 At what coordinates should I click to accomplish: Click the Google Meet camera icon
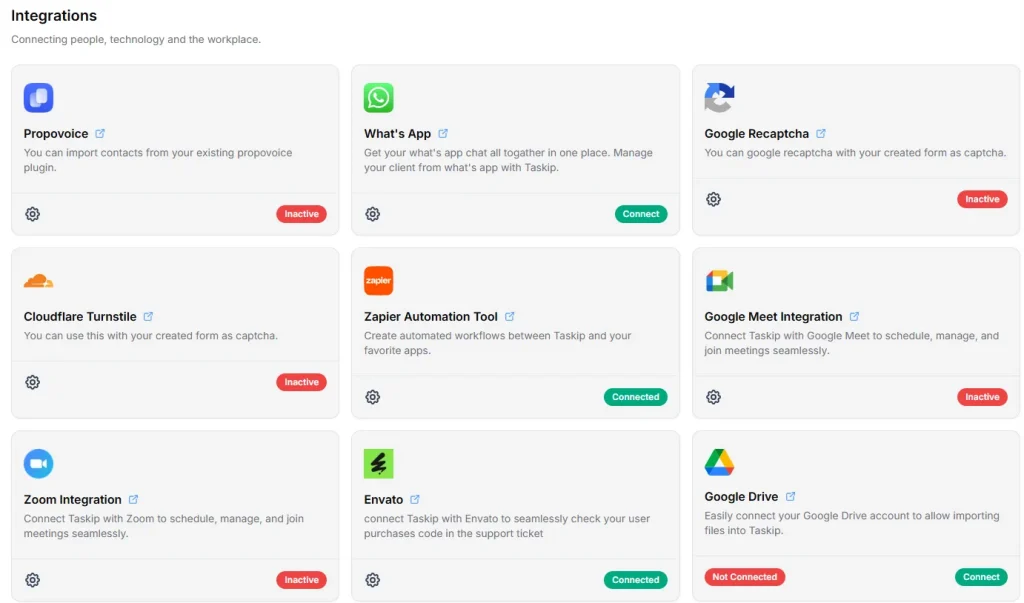pyautogui.click(x=719, y=281)
